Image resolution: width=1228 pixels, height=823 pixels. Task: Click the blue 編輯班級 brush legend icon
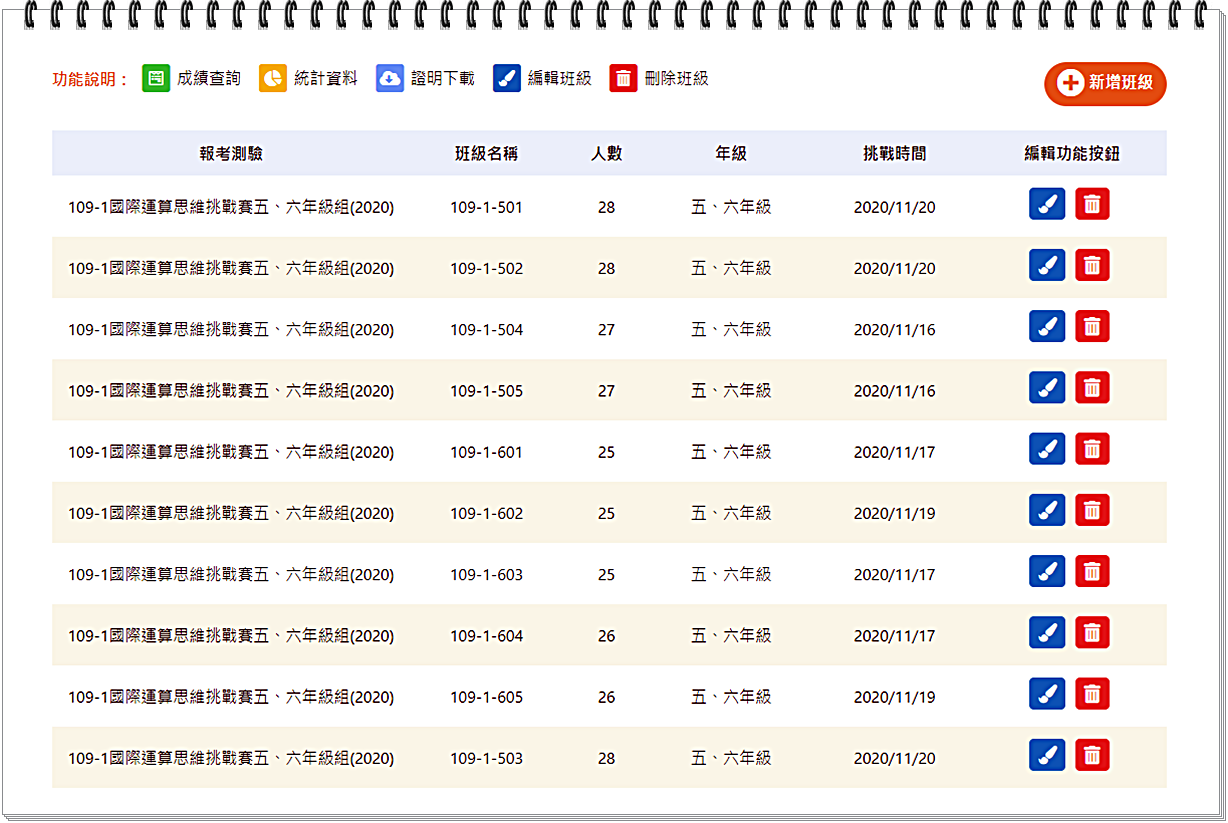click(507, 78)
